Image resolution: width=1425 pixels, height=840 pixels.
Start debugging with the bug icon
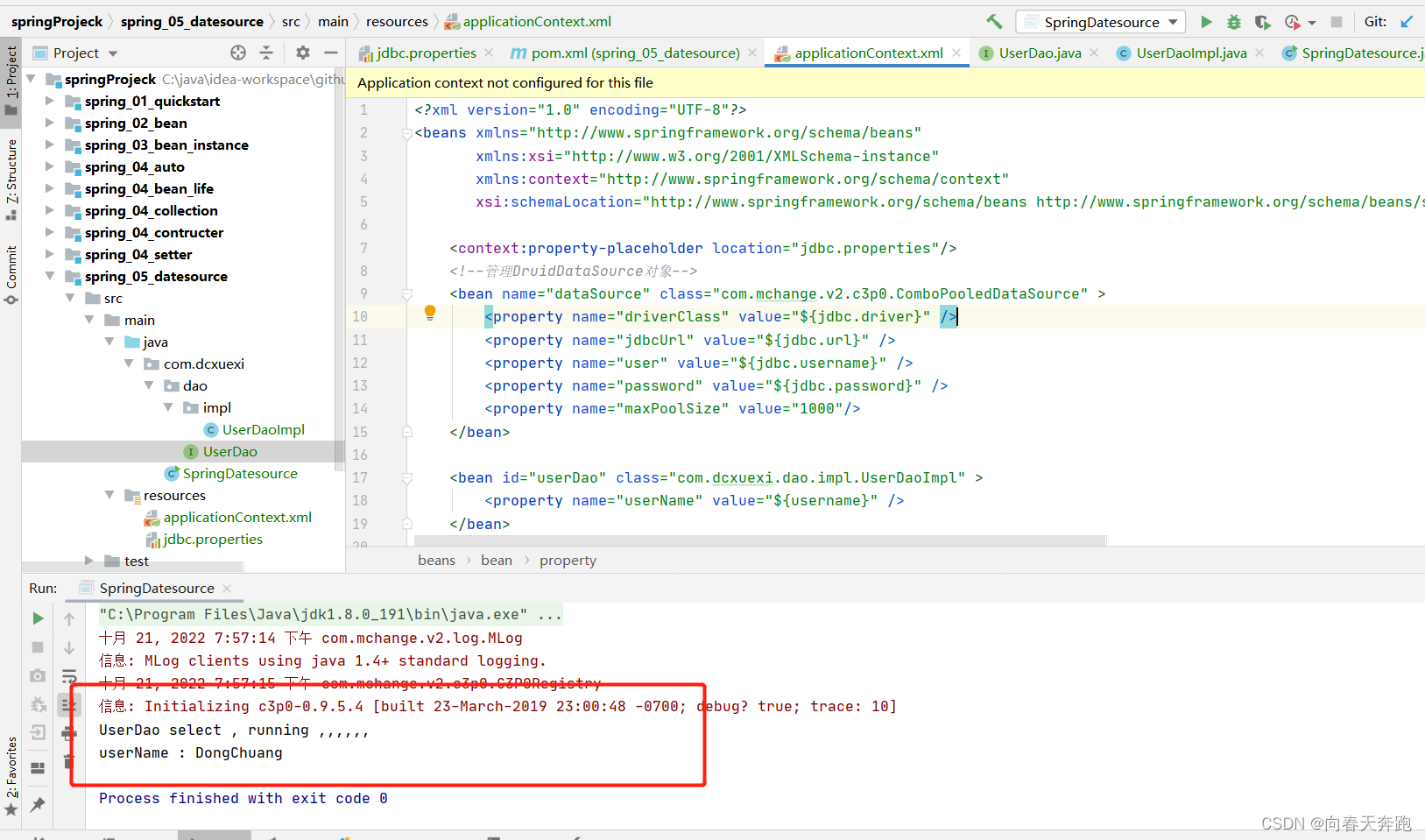tap(1234, 22)
